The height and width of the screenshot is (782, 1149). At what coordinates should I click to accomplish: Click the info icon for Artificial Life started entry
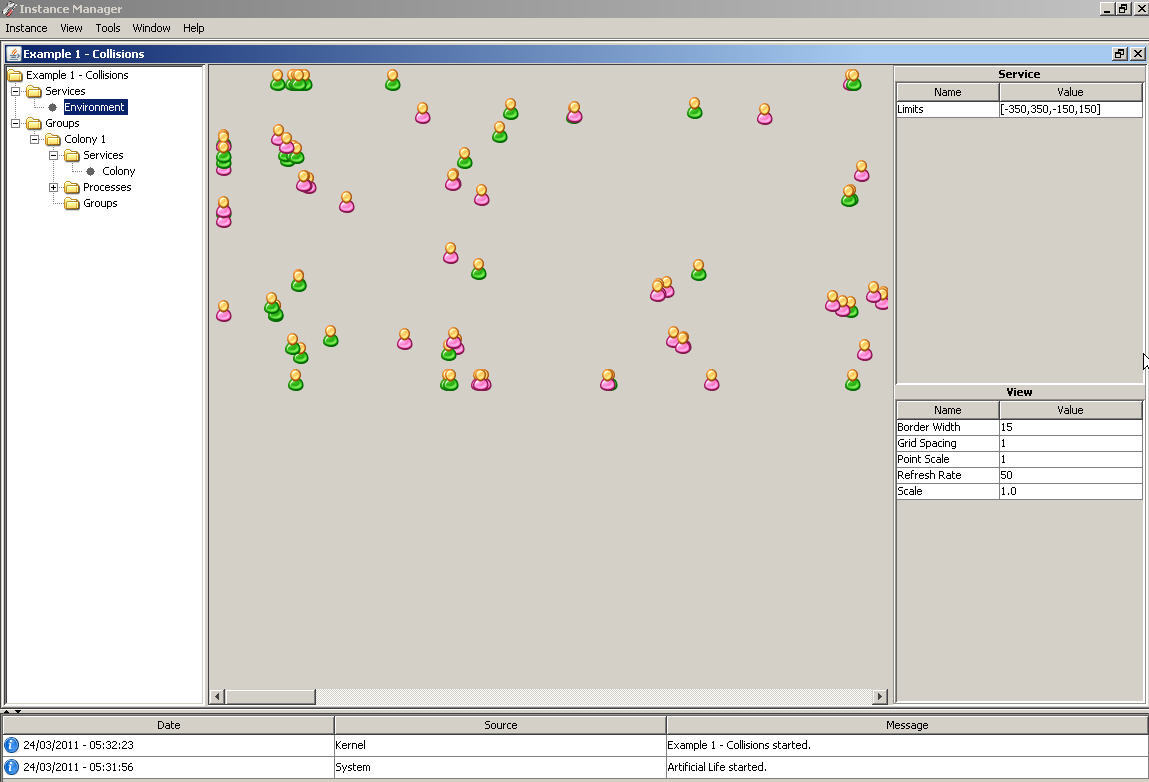[12, 767]
